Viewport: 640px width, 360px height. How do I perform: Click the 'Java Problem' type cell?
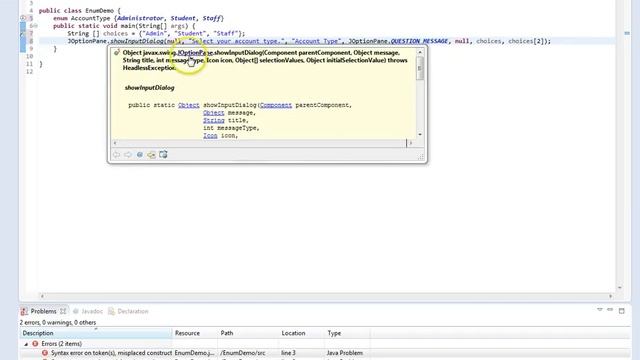point(344,353)
